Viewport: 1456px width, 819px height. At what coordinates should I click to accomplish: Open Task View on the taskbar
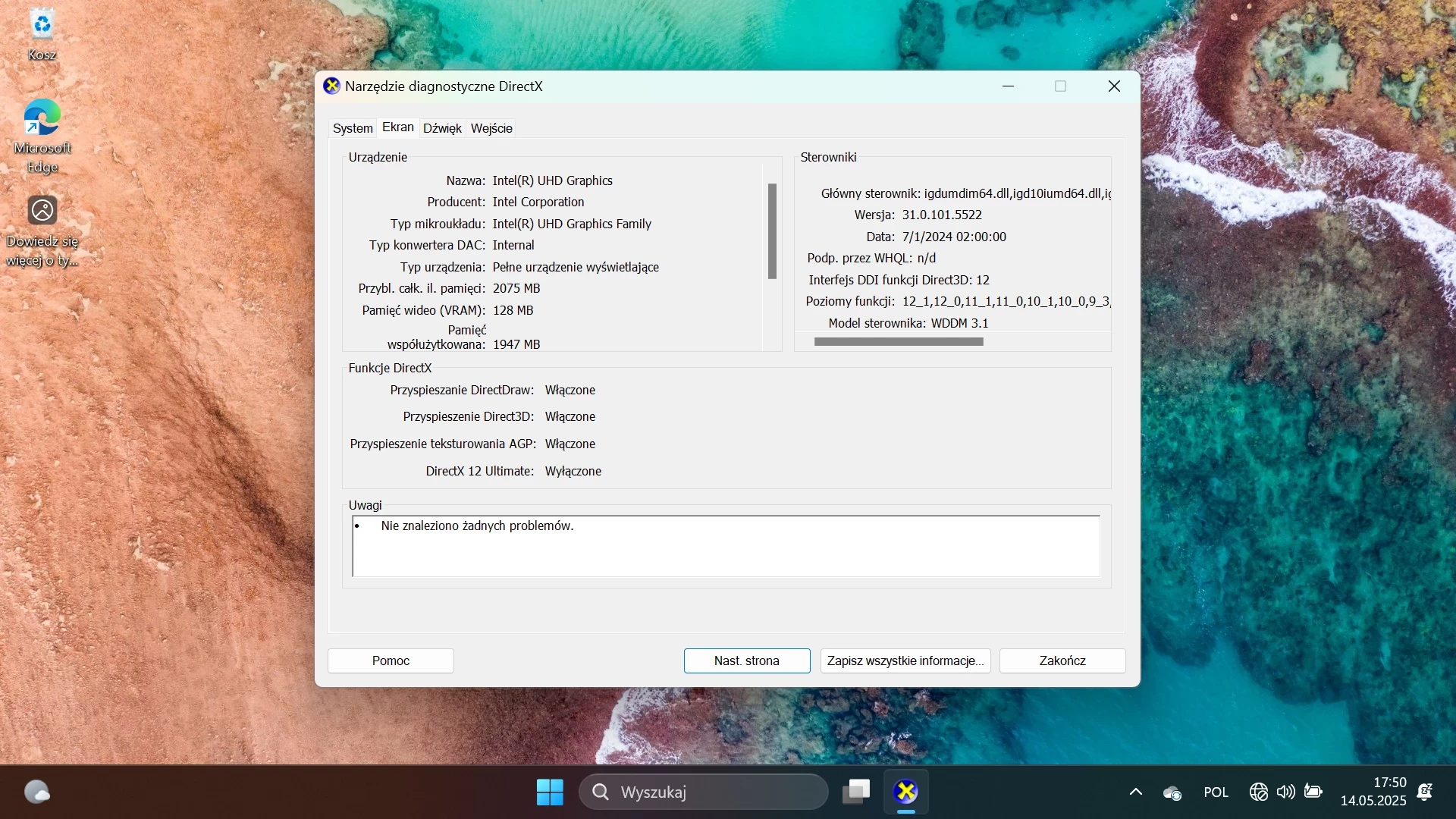point(857,792)
